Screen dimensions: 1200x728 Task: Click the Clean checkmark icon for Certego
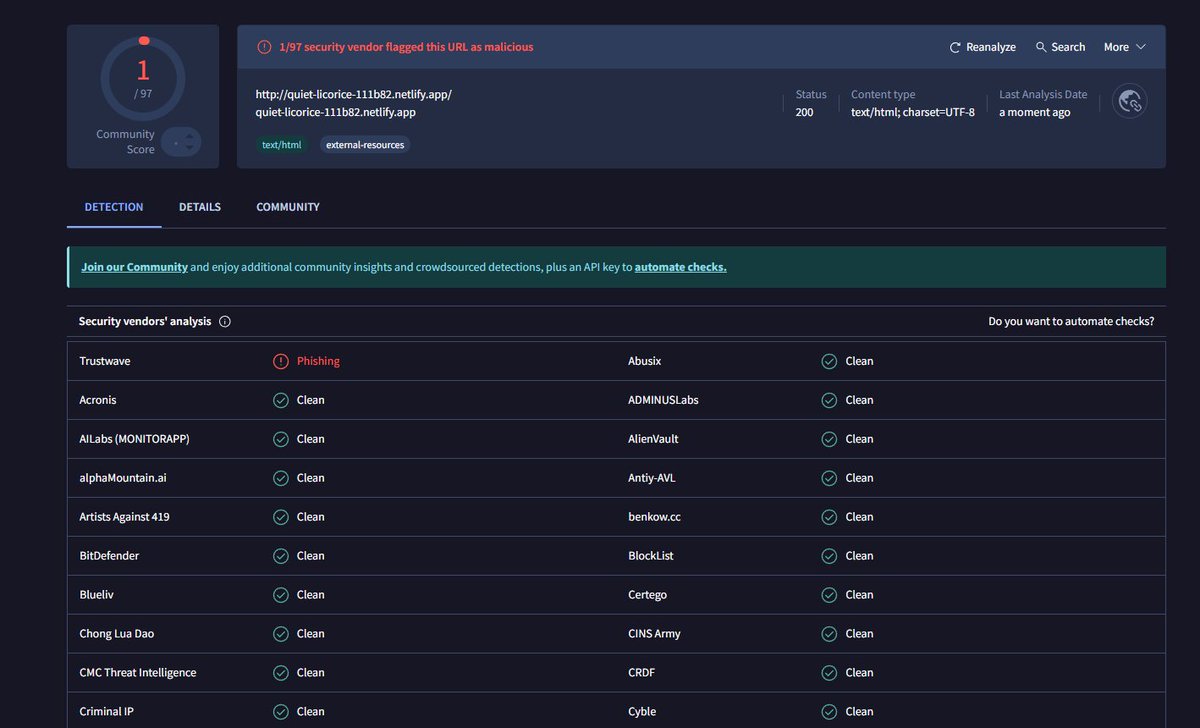pyautogui.click(x=829, y=595)
